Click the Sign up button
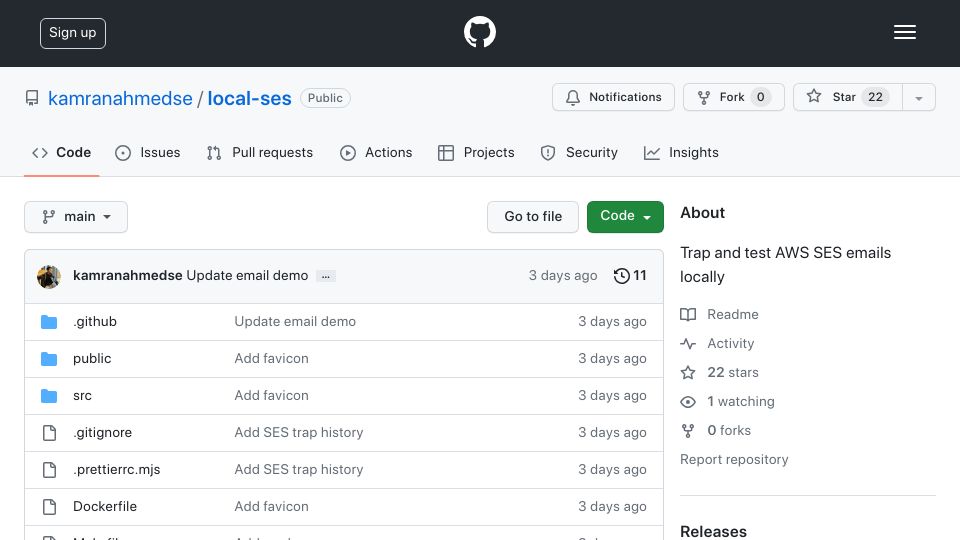The height and width of the screenshot is (540, 960). (73, 33)
